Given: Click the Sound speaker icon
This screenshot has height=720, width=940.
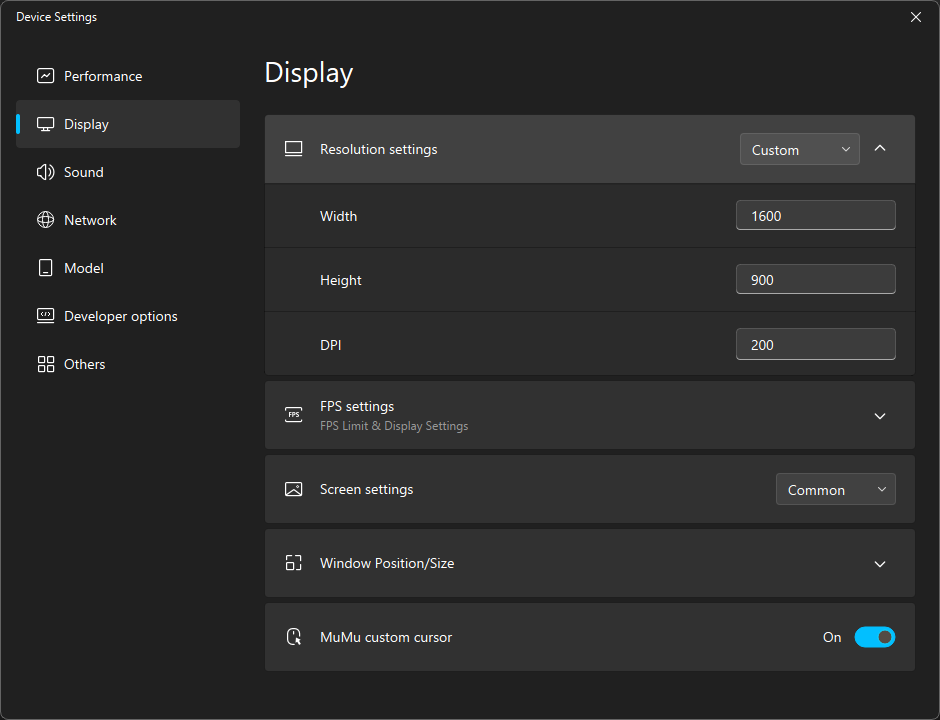Looking at the screenshot, I should click(46, 172).
